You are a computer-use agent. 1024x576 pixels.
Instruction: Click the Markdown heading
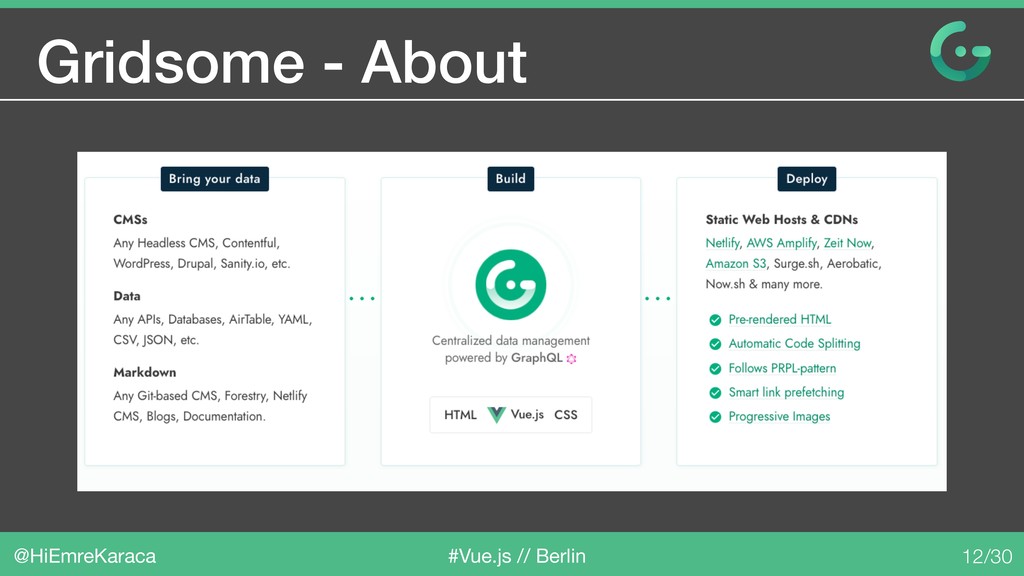tap(144, 372)
